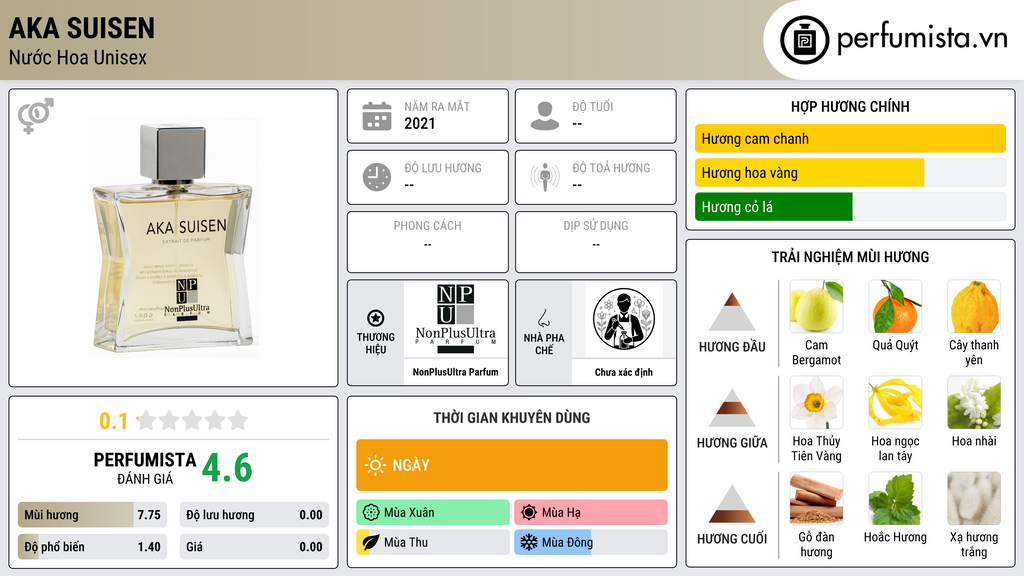Click the Hợp hương chính heading
This screenshot has width=1024, height=576.
850,106
